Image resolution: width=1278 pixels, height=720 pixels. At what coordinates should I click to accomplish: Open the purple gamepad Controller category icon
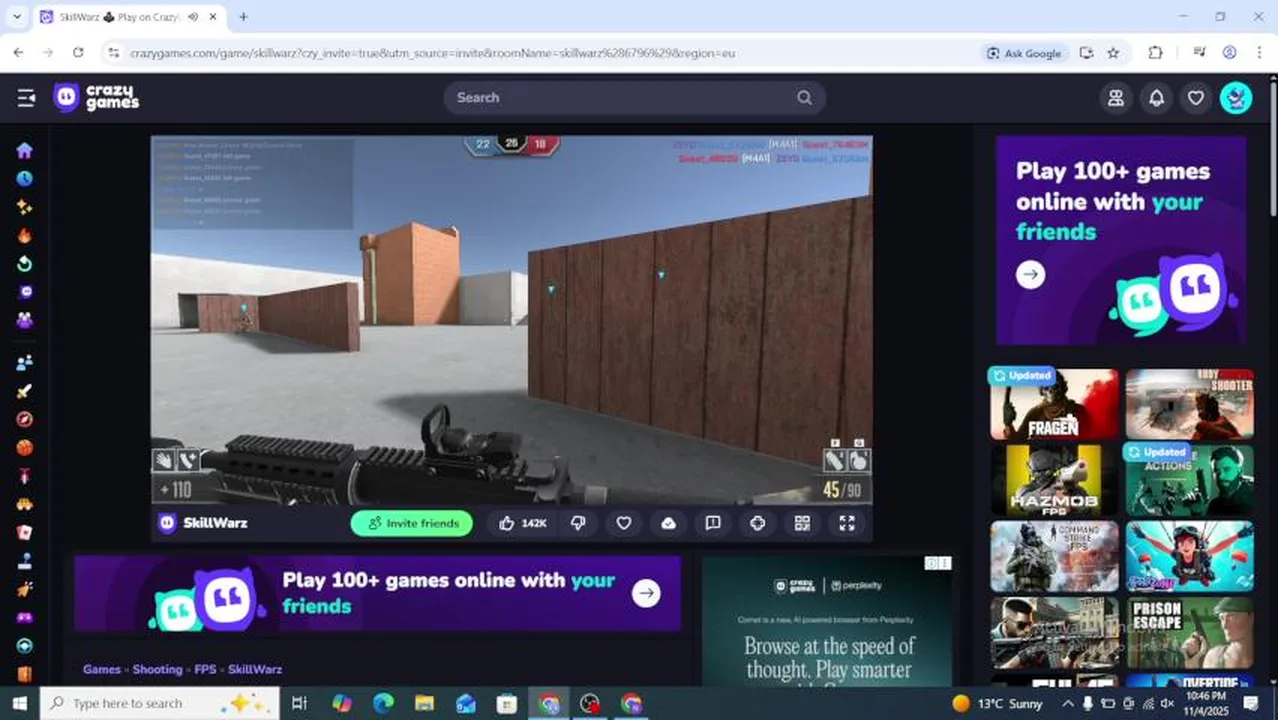coord(24,617)
